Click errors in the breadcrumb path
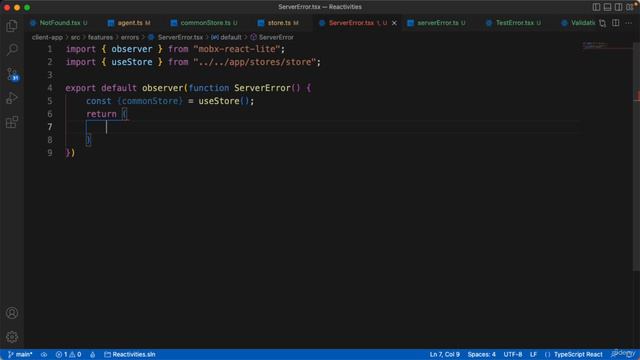640x360 pixels. tap(129, 37)
